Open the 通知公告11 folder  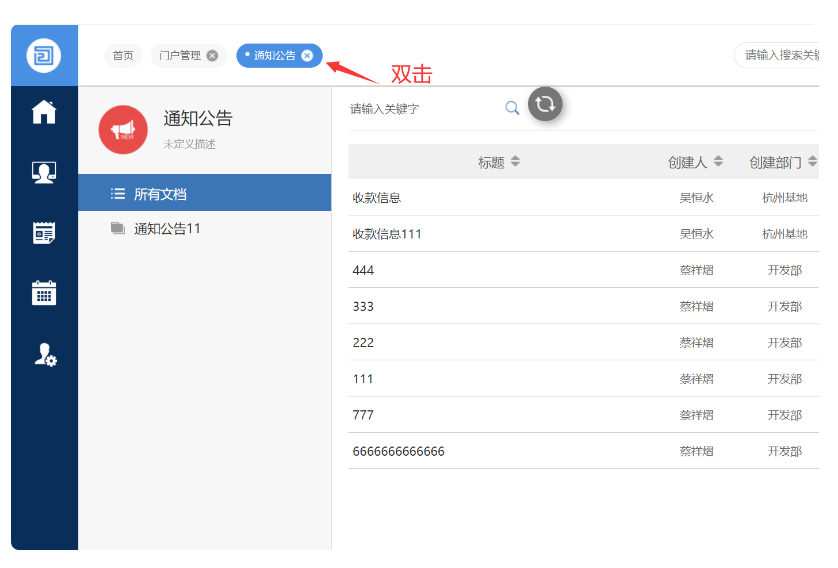(167, 229)
